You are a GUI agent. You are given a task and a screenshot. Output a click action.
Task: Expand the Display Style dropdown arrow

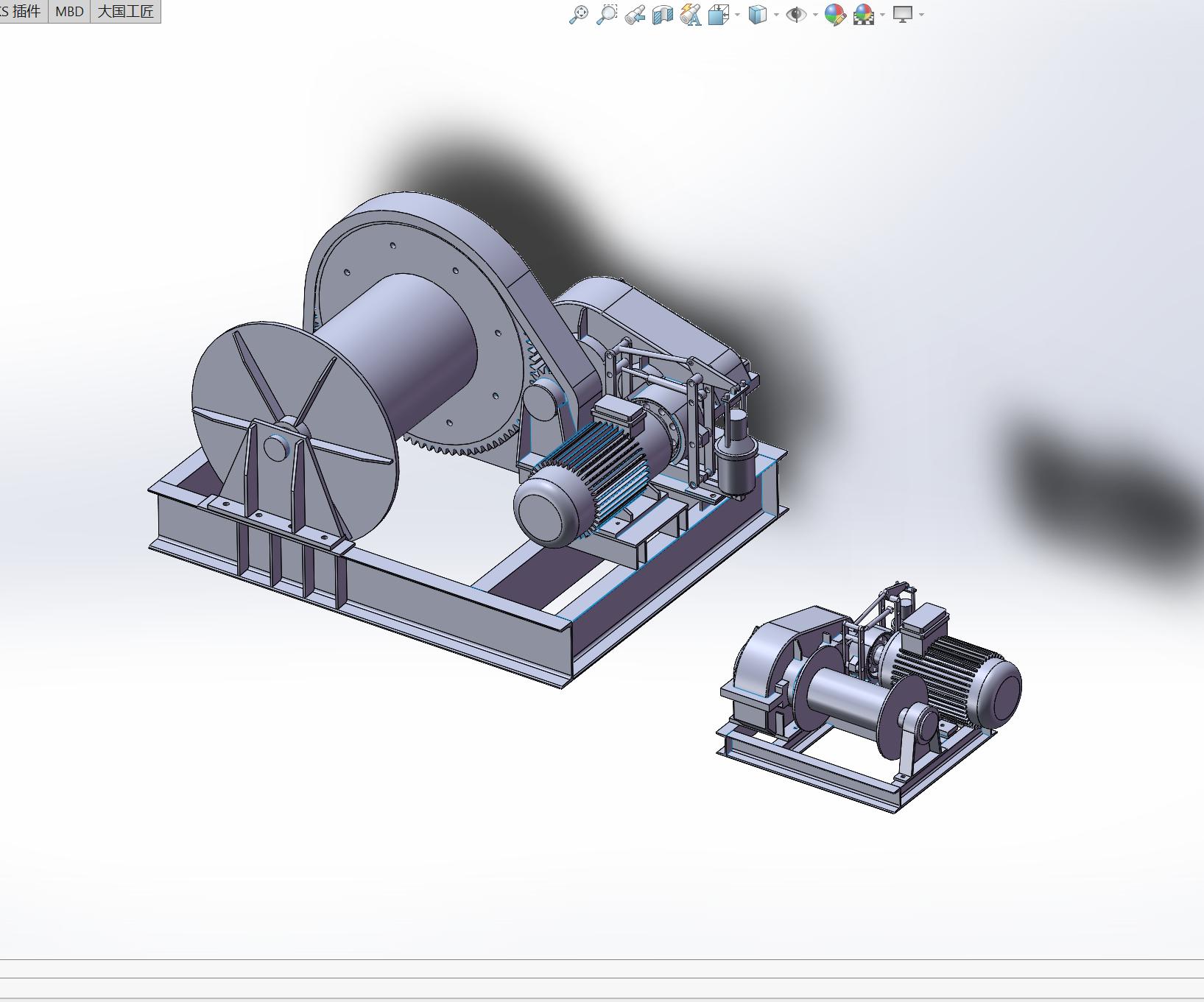[x=776, y=15]
